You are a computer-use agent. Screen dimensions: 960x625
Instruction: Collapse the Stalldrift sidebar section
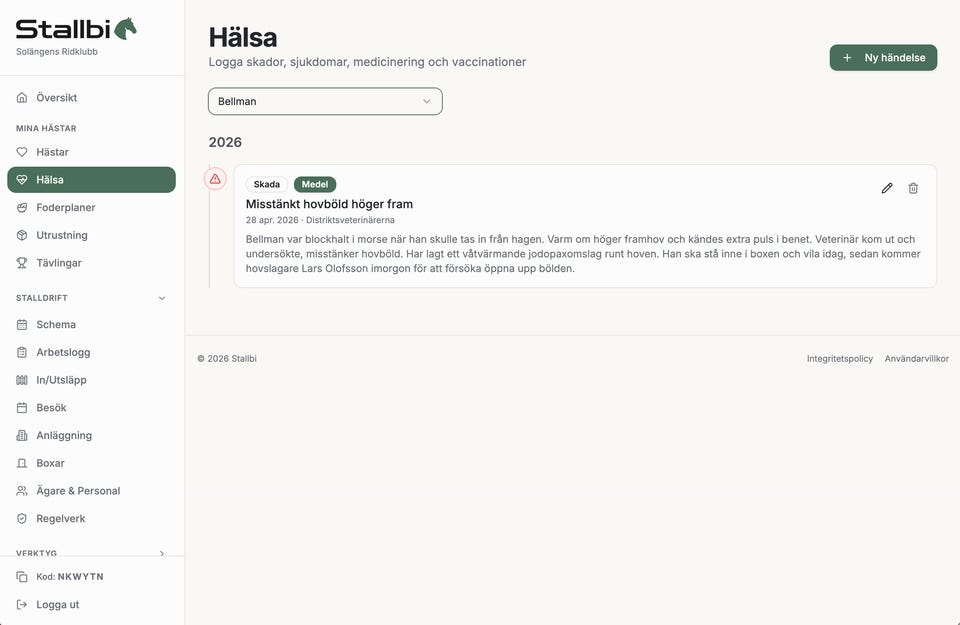(x=162, y=298)
